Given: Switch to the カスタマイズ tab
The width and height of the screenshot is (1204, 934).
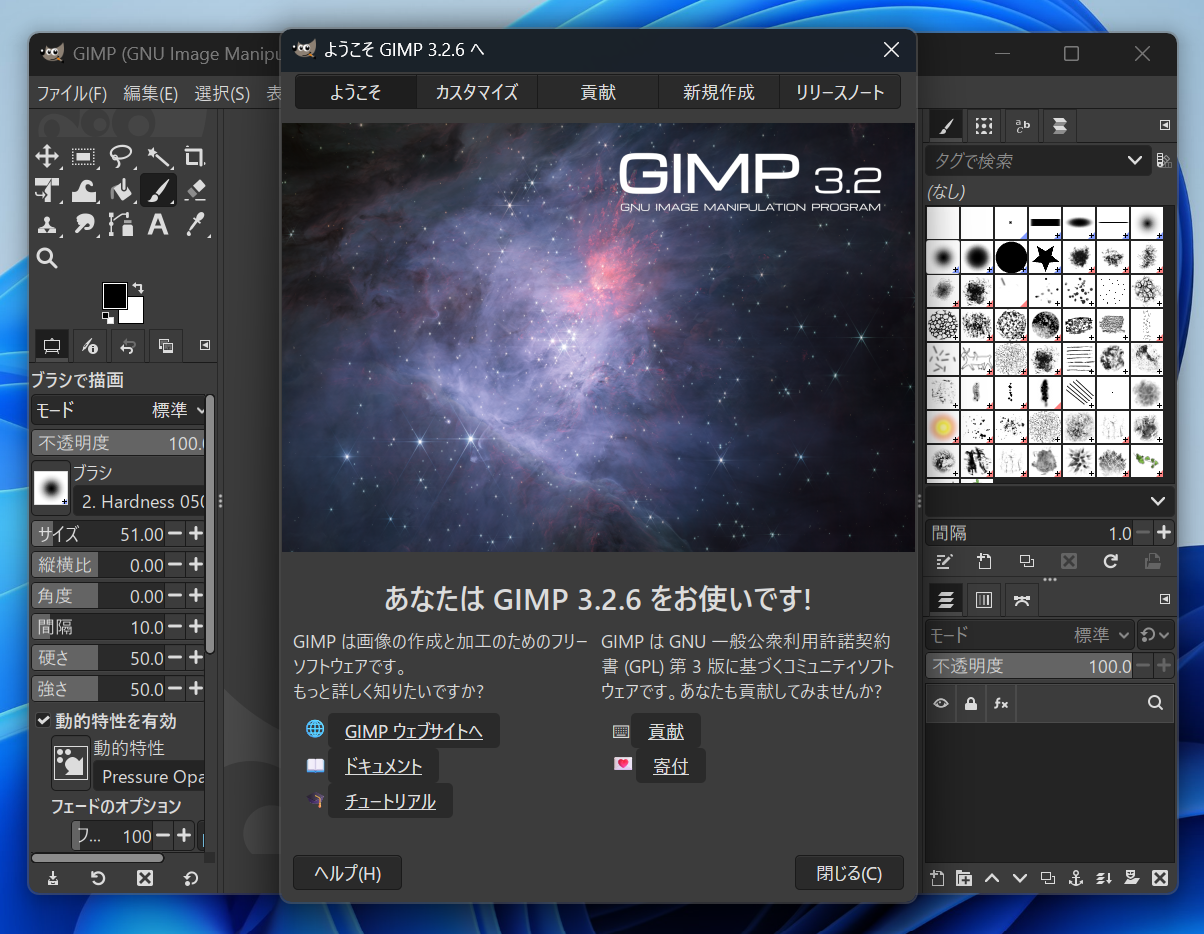Looking at the screenshot, I should (477, 92).
